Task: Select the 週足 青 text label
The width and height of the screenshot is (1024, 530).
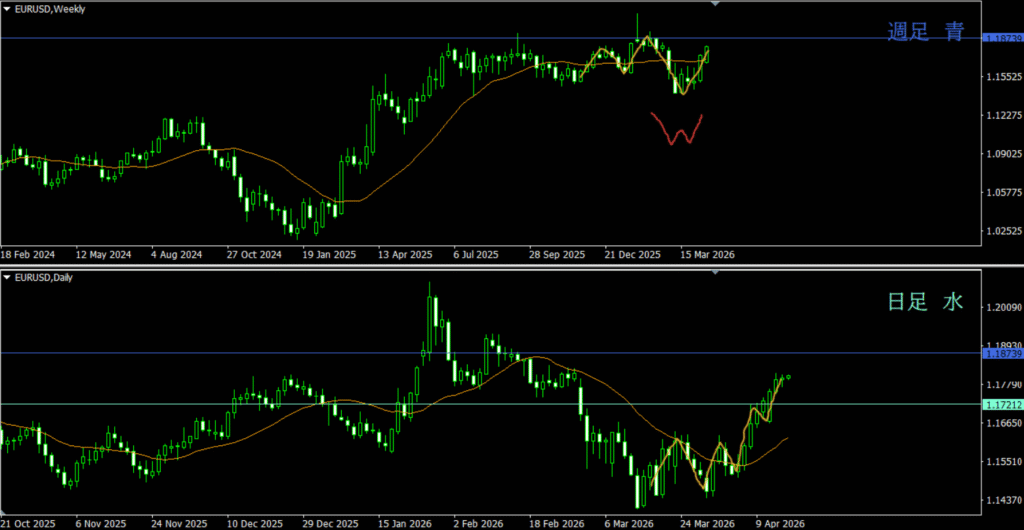Action: pos(926,32)
